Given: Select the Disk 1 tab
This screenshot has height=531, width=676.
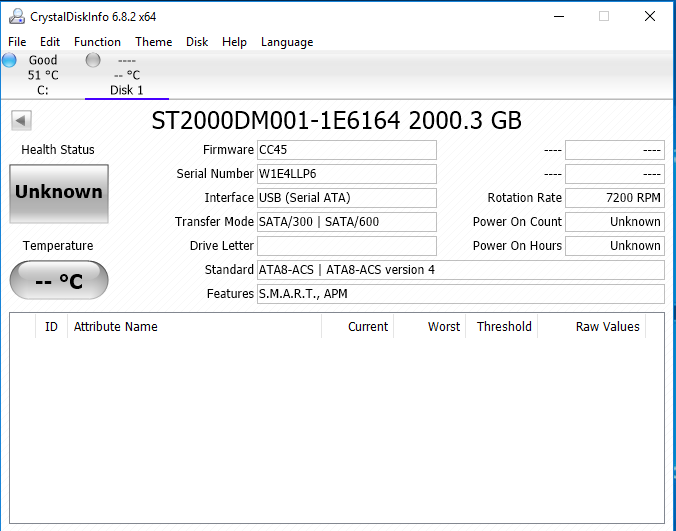Looking at the screenshot, I should [x=127, y=75].
